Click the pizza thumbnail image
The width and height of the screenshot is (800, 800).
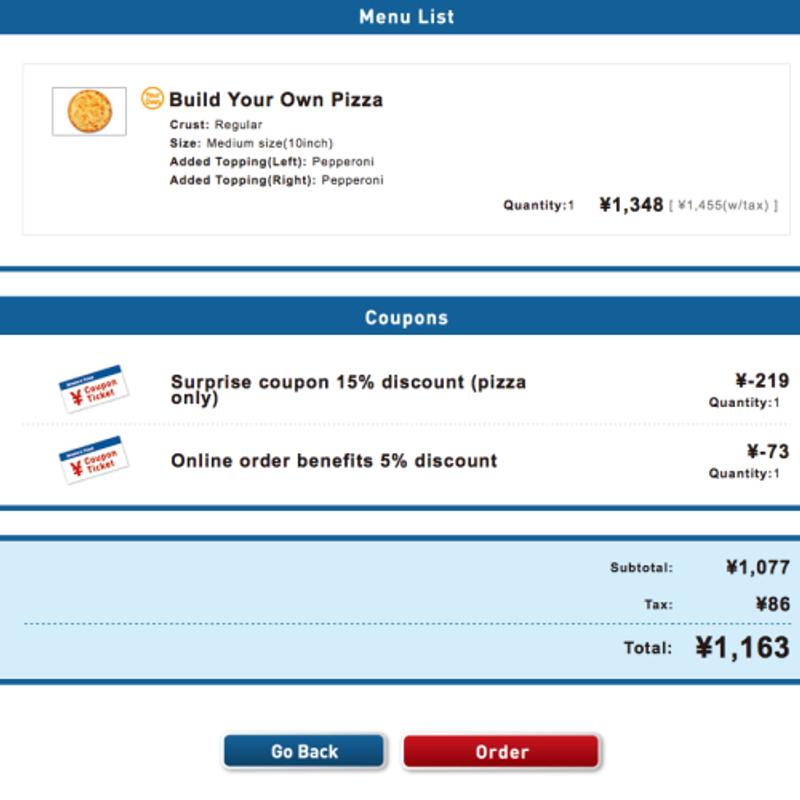click(x=89, y=111)
